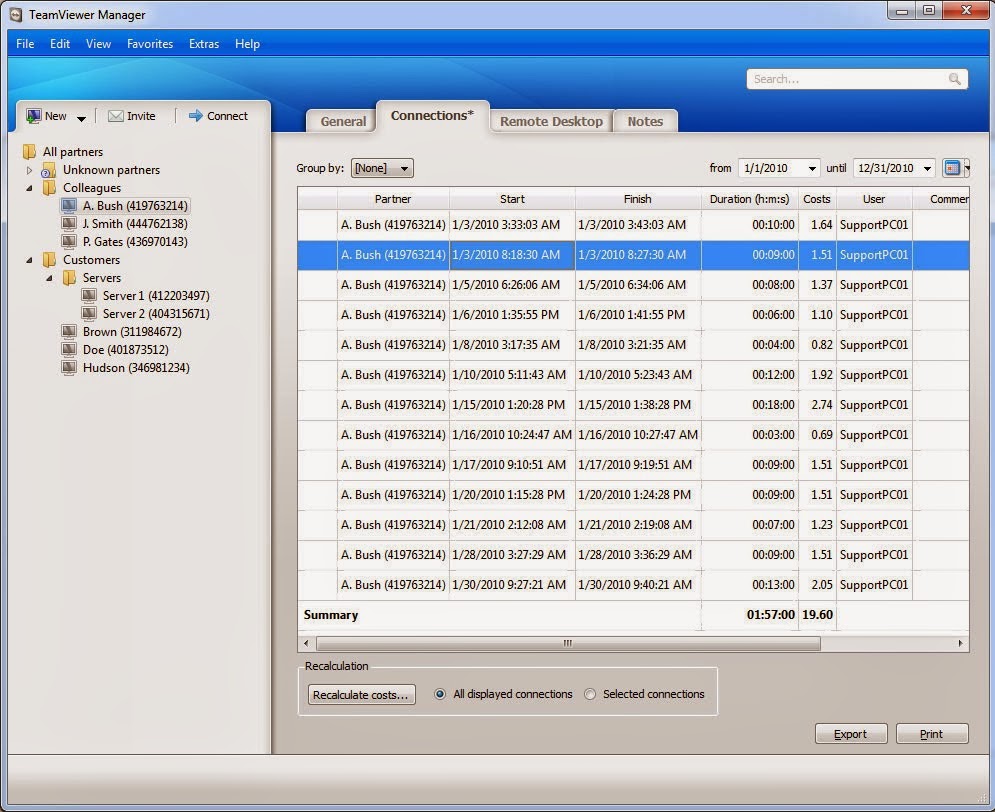Select J. Smith (444762138) tree entry
The height and width of the screenshot is (812, 995).
pos(135,224)
